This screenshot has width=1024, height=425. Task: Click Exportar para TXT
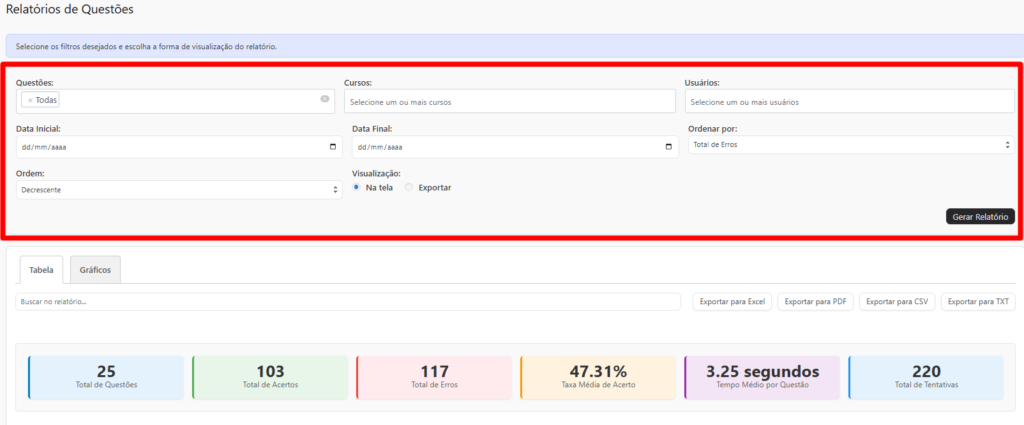tap(978, 301)
